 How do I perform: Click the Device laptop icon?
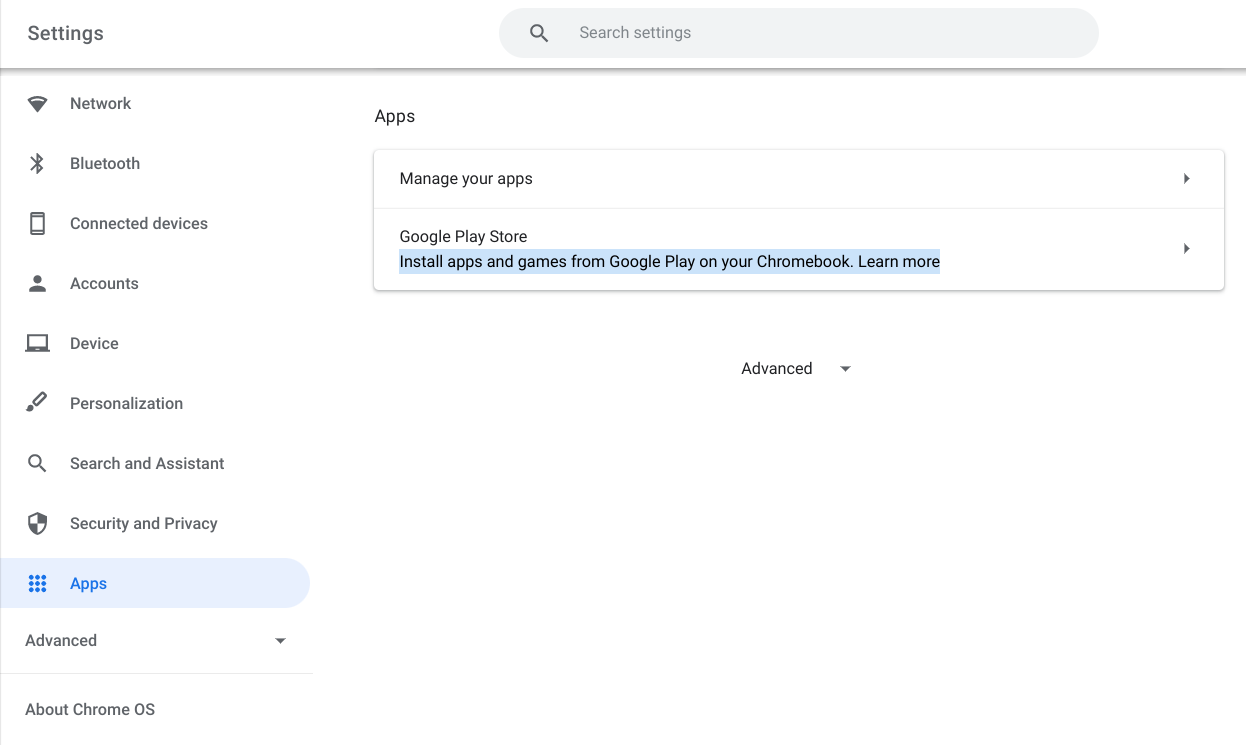click(37, 343)
